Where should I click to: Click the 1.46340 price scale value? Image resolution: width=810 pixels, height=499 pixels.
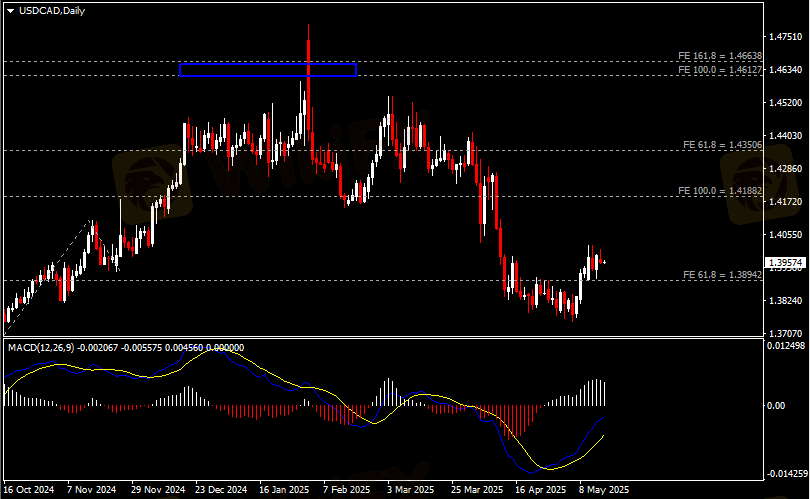[785, 70]
